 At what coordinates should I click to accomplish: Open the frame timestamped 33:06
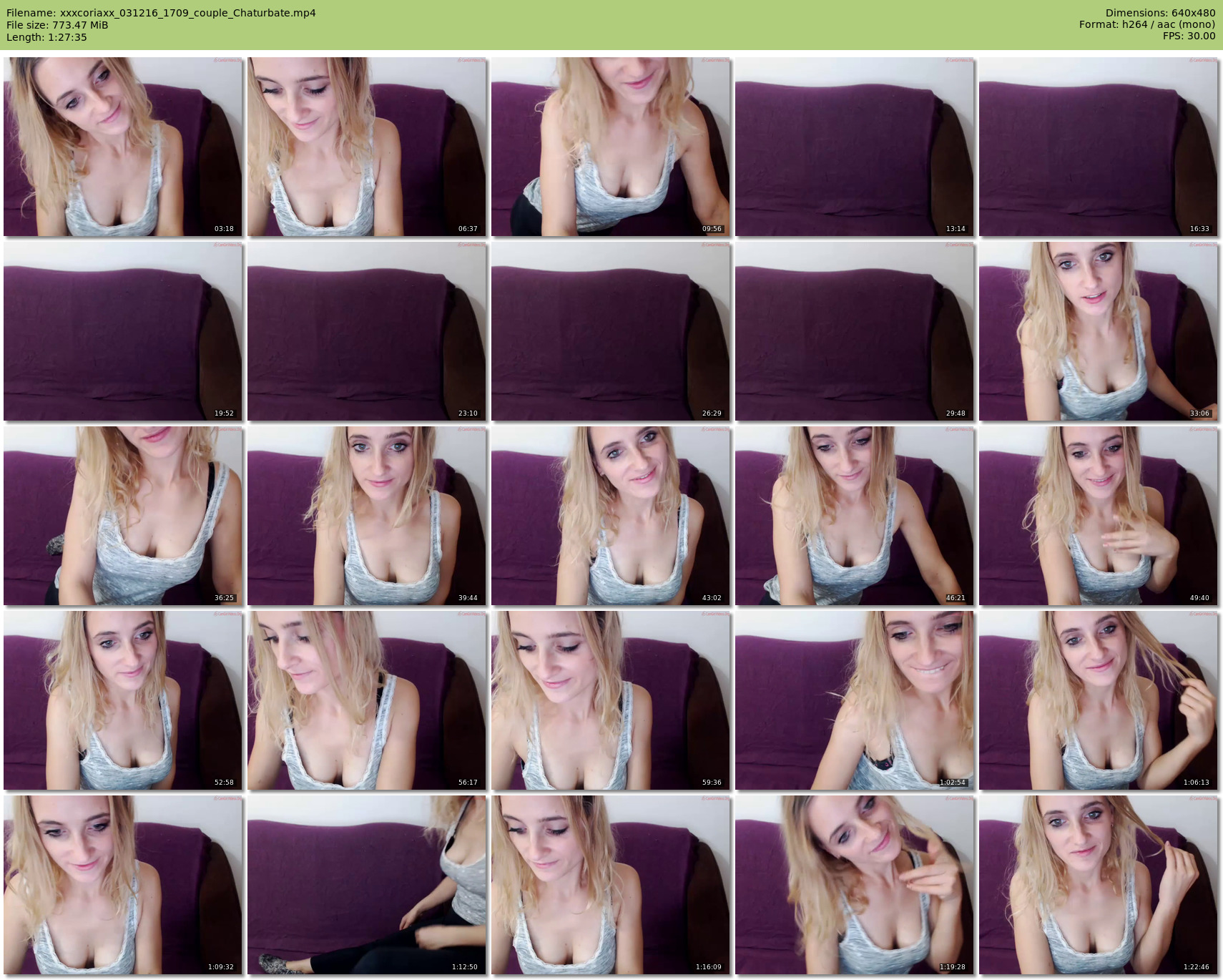[1099, 331]
